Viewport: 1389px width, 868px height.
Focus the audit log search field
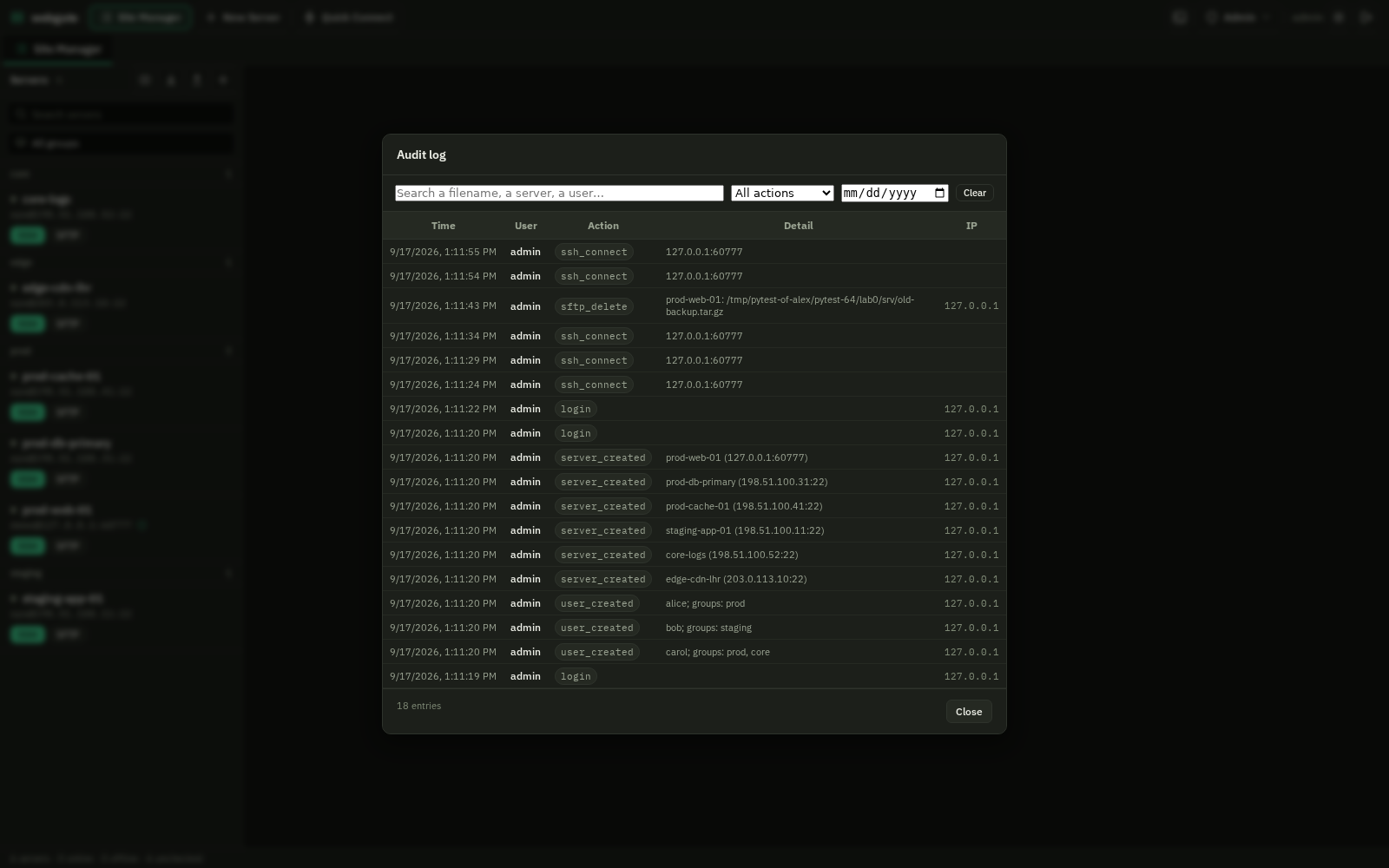coord(559,193)
